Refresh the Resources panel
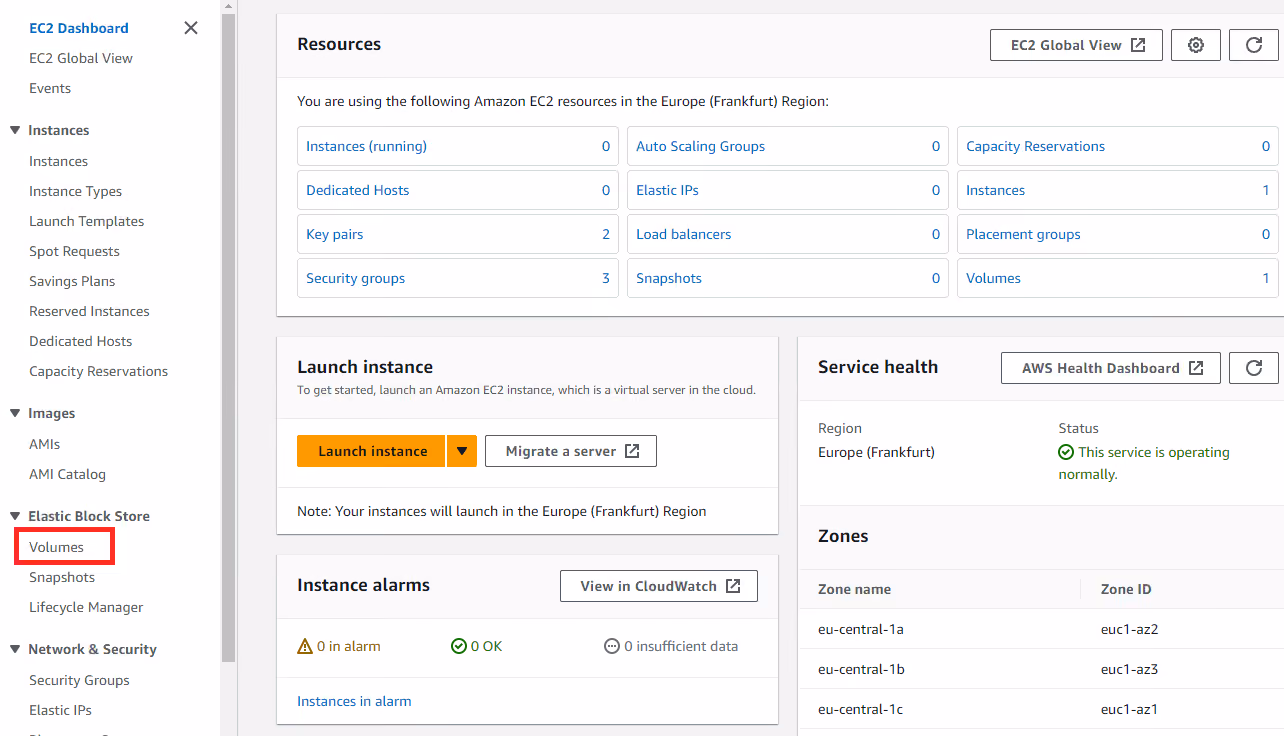The width and height of the screenshot is (1284, 736). [x=1254, y=45]
